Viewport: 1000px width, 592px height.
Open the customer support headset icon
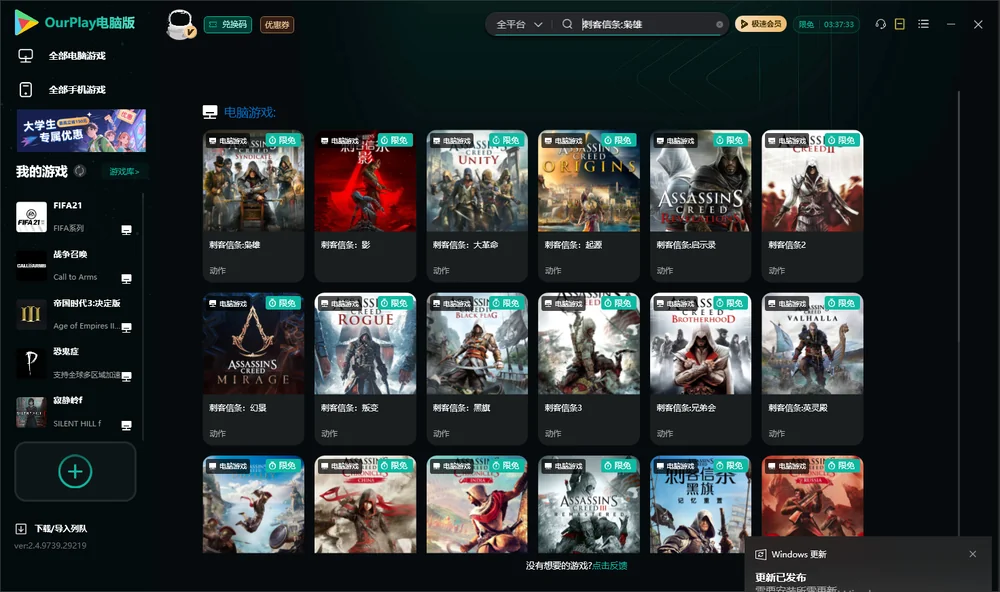[x=881, y=24]
